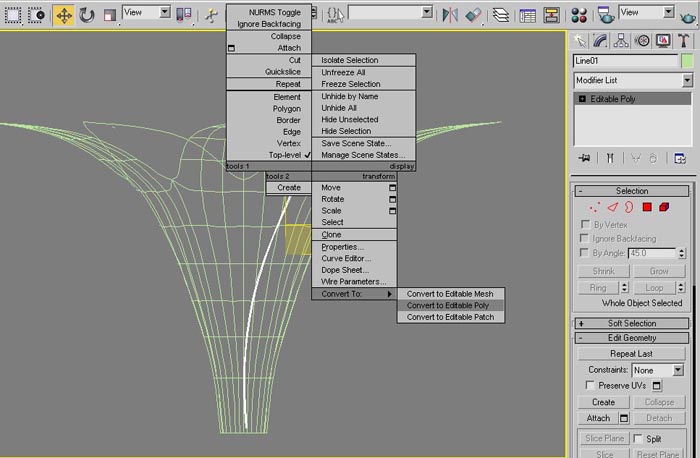This screenshot has height=458, width=700.
Task: Click the Edit Named Selection Sets icon
Action: [x=335, y=15]
